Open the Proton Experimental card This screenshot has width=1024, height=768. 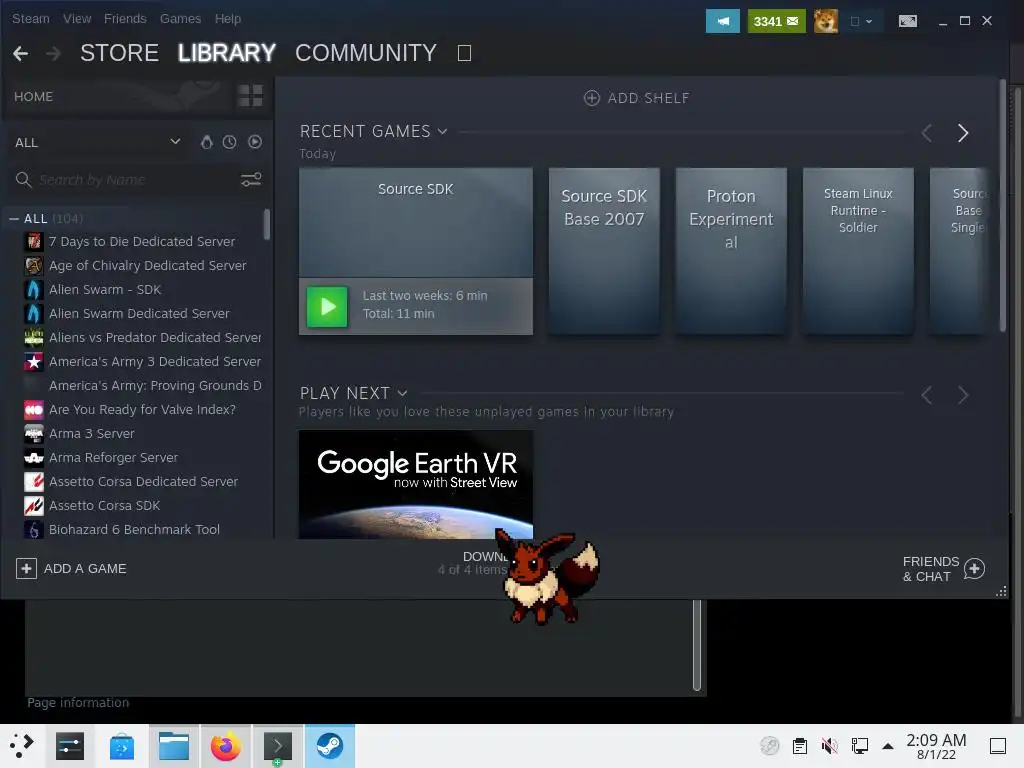(x=731, y=251)
